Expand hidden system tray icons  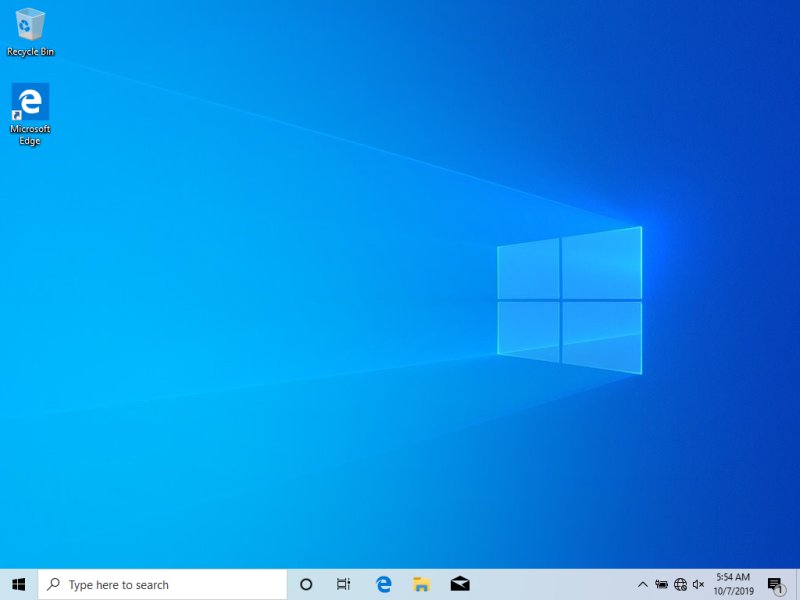click(x=643, y=585)
